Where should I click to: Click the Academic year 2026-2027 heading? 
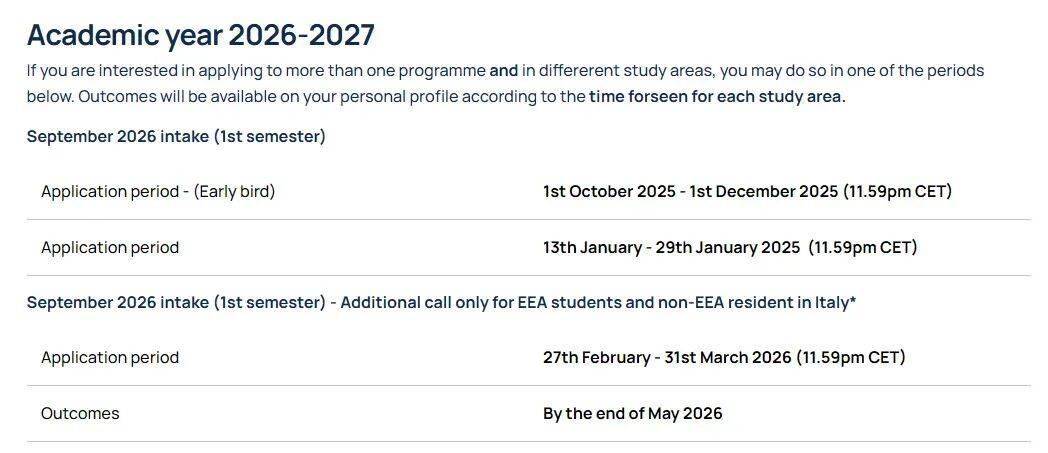[201, 35]
